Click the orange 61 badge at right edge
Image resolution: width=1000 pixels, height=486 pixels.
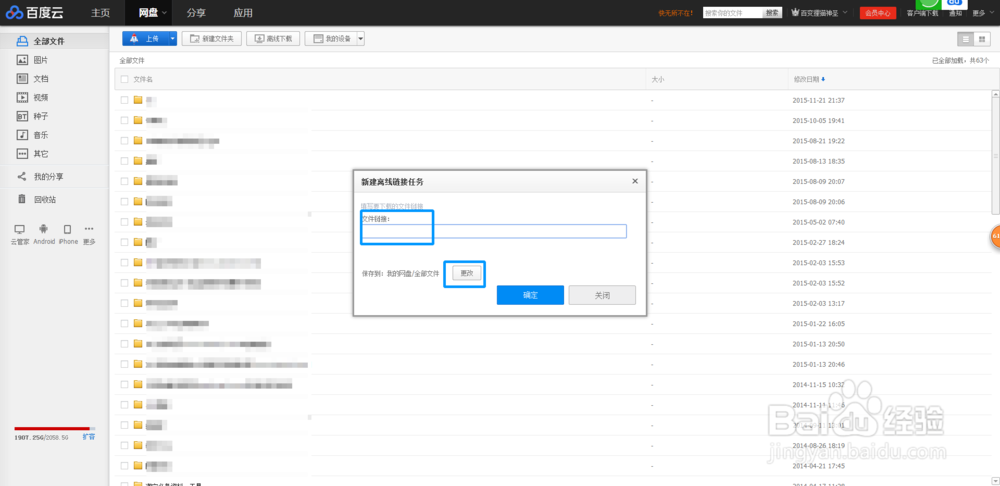(x=995, y=236)
